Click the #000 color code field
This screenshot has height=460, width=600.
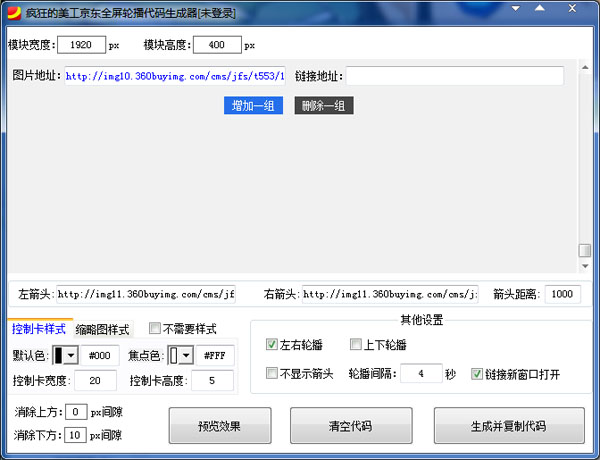coord(100,356)
